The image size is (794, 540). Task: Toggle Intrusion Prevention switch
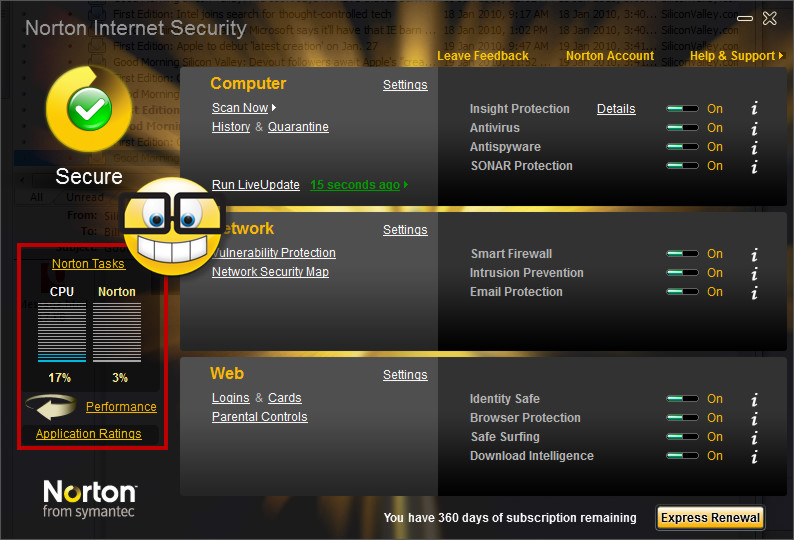click(x=682, y=273)
